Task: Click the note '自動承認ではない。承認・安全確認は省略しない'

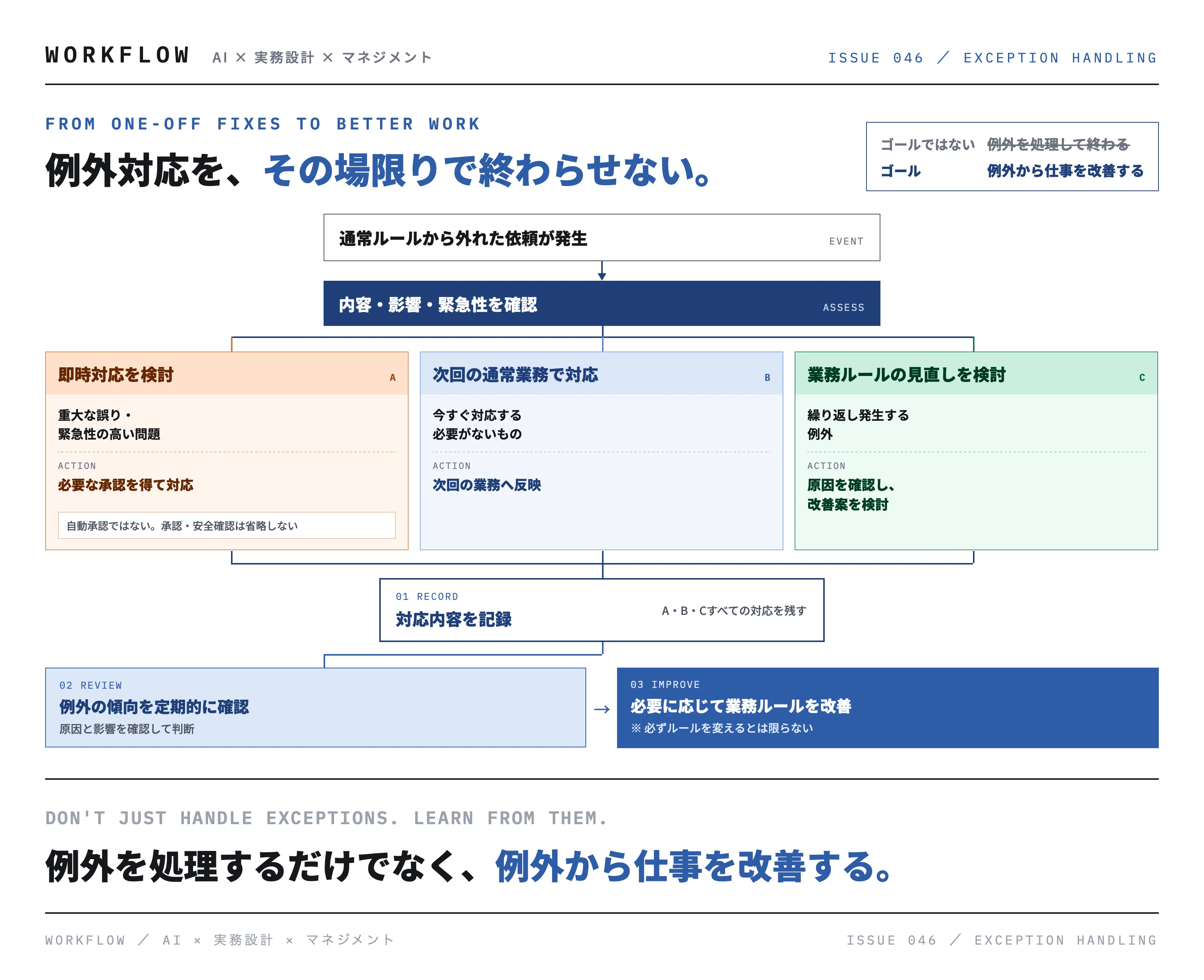Action: pyautogui.click(x=227, y=525)
